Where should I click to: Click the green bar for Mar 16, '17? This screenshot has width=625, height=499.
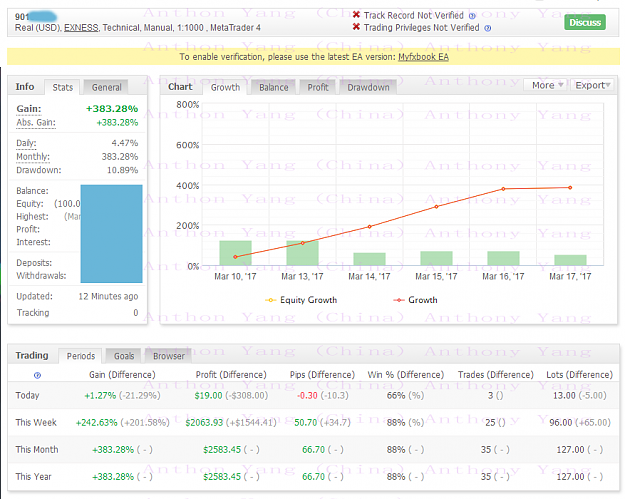[503, 258]
